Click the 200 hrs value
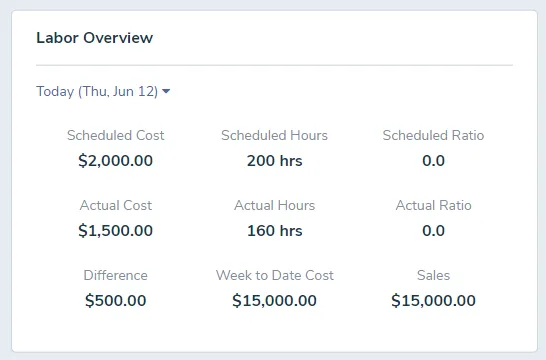546x360 pixels. pos(274,161)
